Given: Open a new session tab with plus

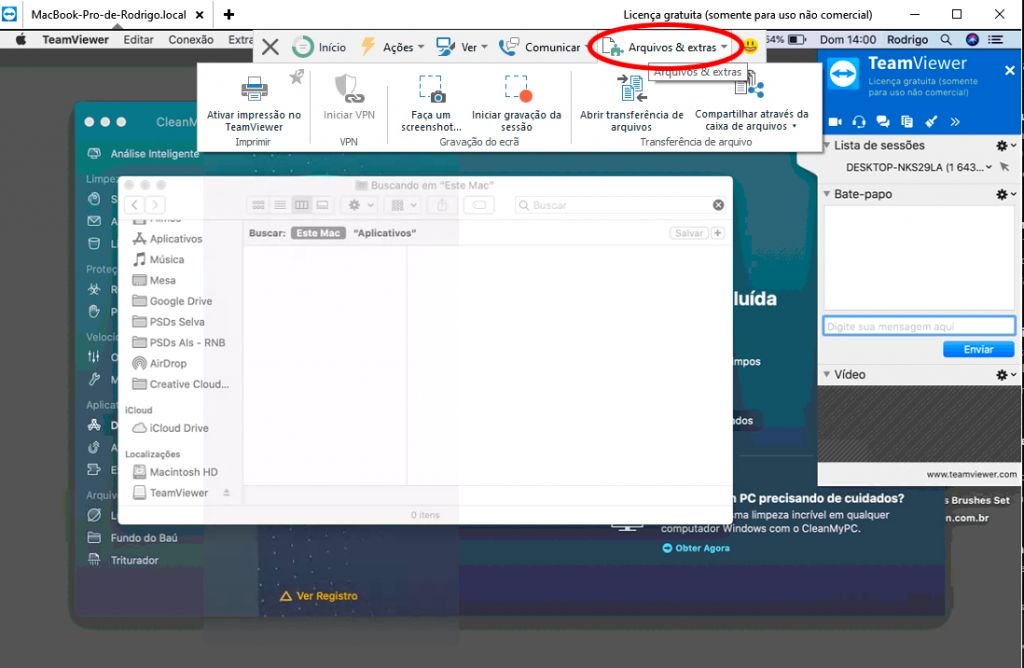Looking at the screenshot, I should 229,14.
